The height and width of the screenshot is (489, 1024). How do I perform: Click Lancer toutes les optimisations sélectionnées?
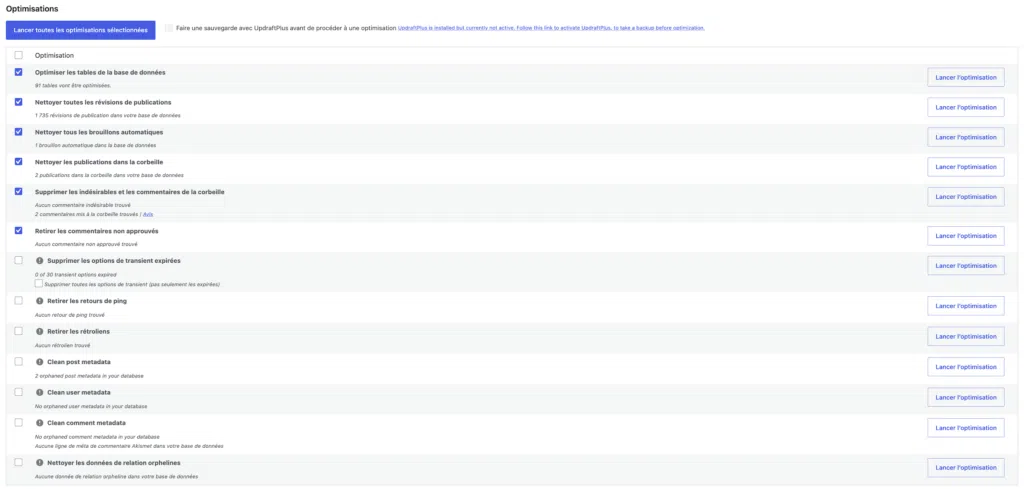(80, 30)
